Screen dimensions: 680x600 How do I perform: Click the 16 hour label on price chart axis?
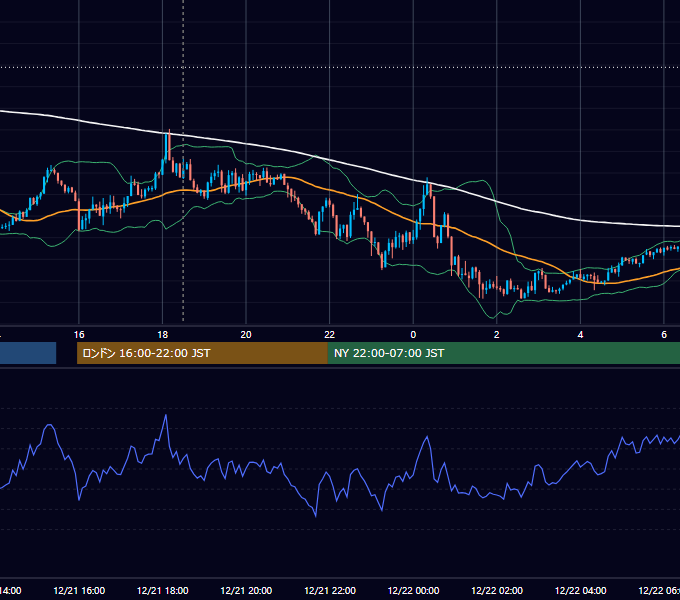point(79,335)
